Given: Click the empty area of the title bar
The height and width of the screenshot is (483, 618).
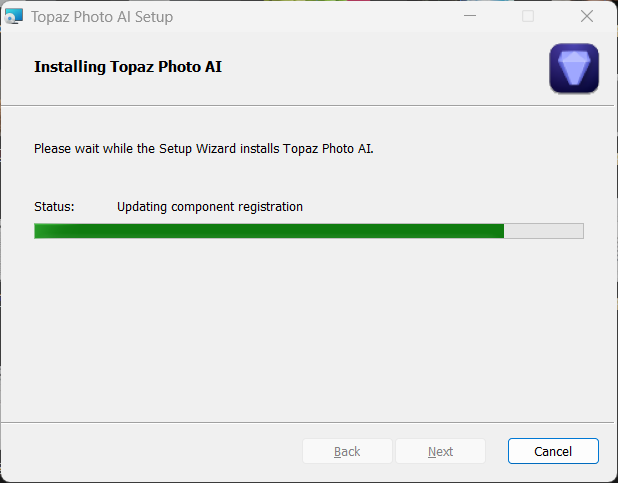Looking at the screenshot, I should (x=320, y=16).
